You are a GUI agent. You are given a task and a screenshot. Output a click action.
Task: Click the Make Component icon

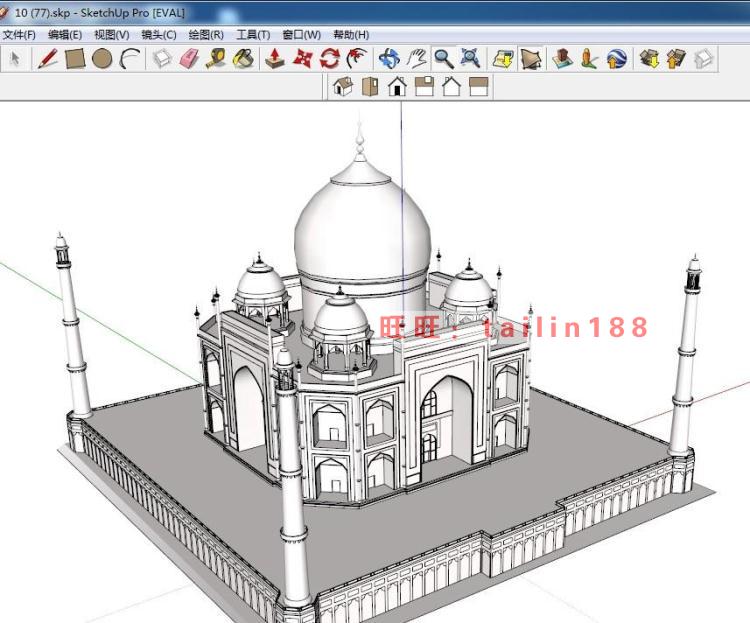[x=162, y=59]
